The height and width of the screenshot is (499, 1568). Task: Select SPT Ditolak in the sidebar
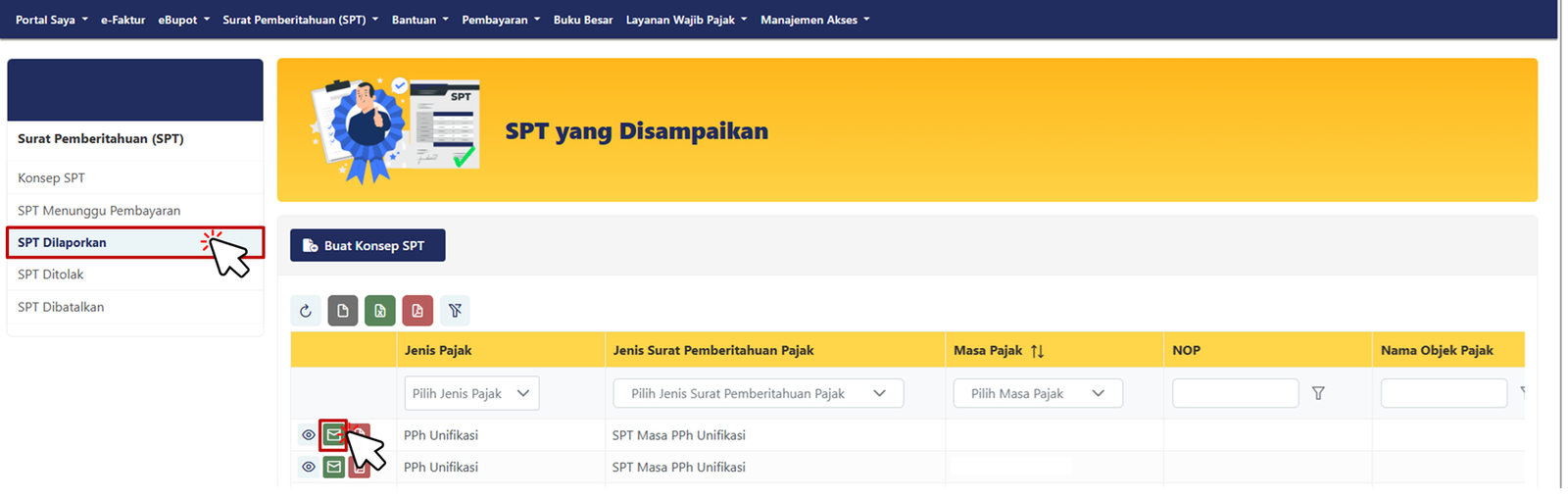click(51, 274)
